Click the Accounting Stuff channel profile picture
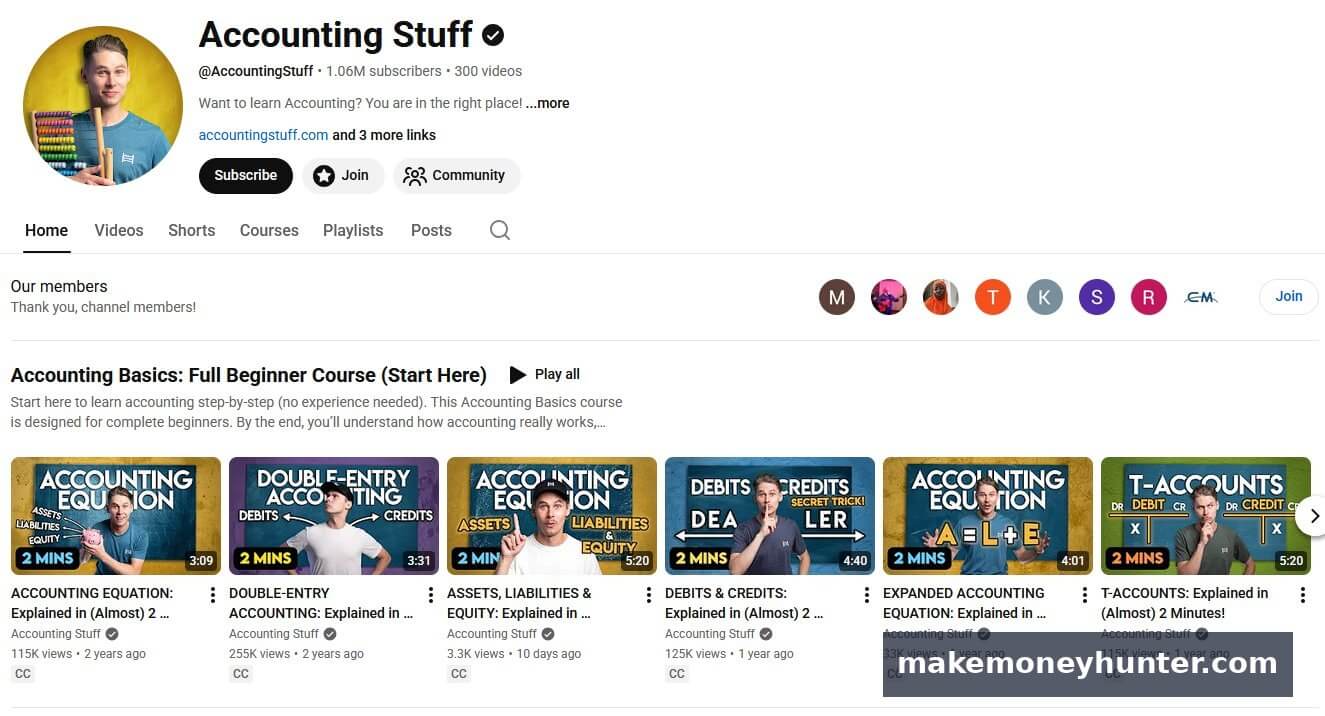Viewport: 1325px width, 716px height. 103,106
